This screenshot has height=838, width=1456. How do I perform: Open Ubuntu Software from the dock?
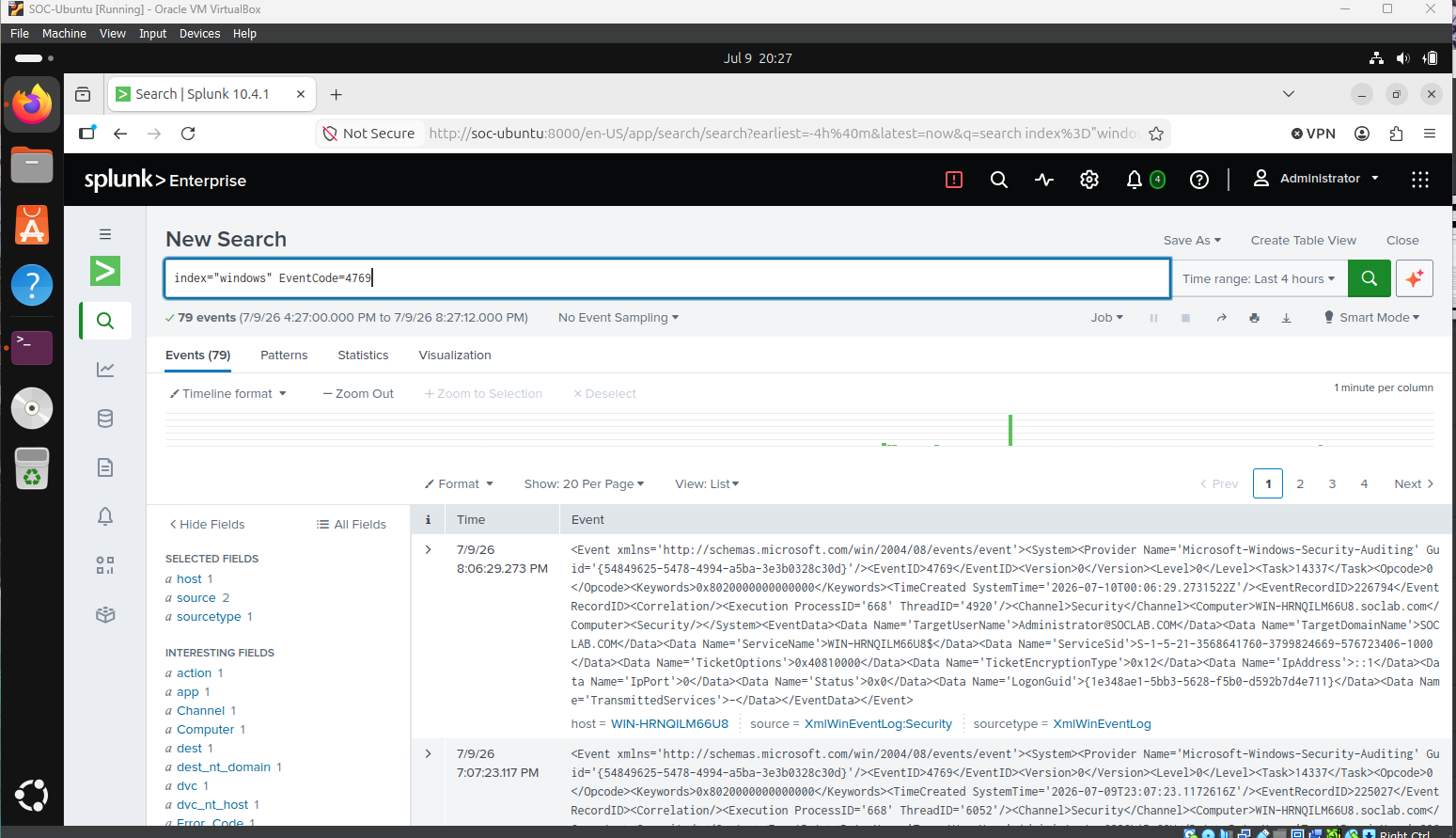[32, 226]
